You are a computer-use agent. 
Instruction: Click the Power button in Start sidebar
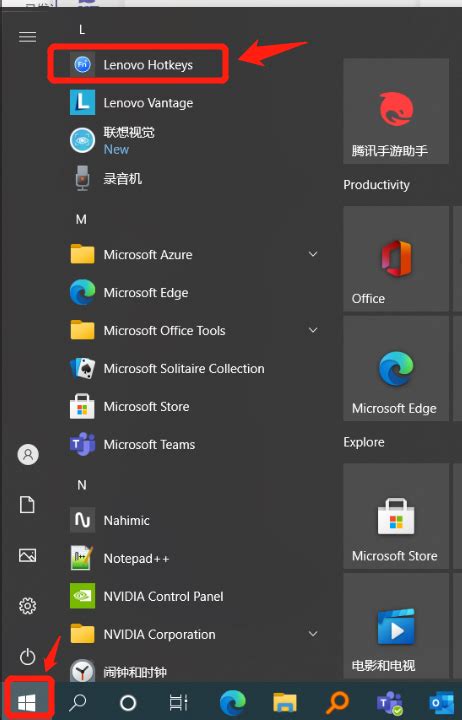pyautogui.click(x=28, y=657)
